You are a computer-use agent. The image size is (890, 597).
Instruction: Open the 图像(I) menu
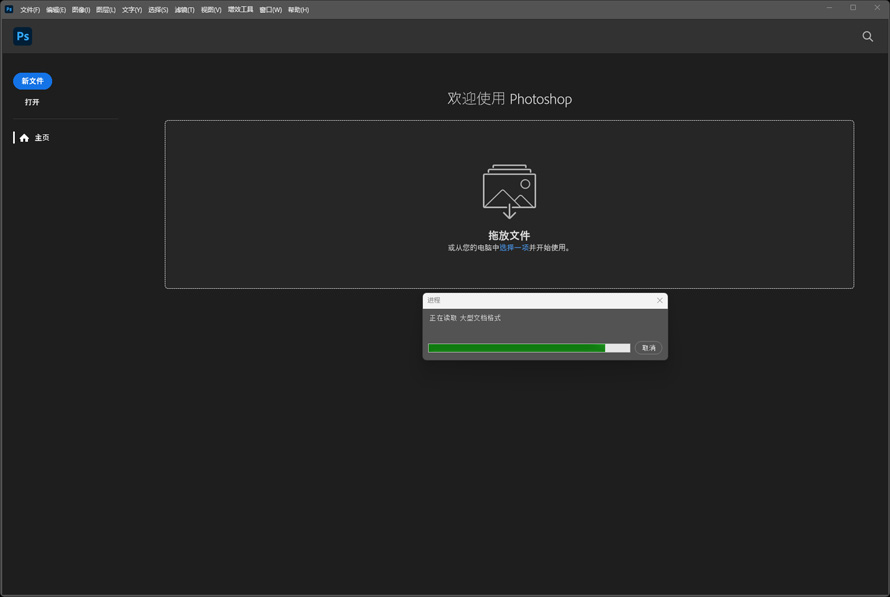81,10
